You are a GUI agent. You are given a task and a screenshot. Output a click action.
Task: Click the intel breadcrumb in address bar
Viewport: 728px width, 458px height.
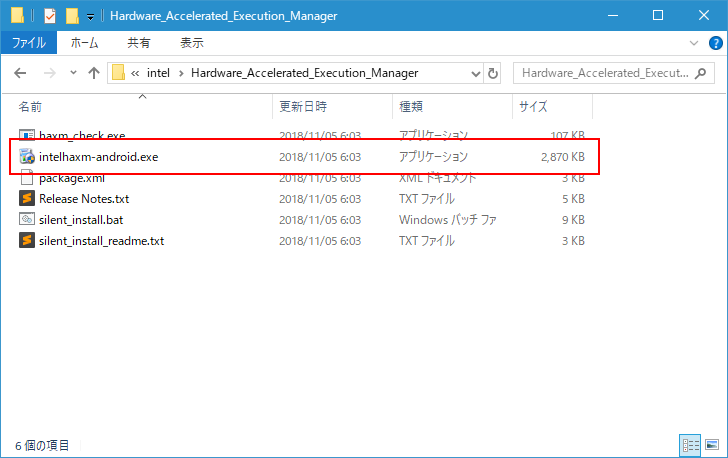tap(159, 73)
